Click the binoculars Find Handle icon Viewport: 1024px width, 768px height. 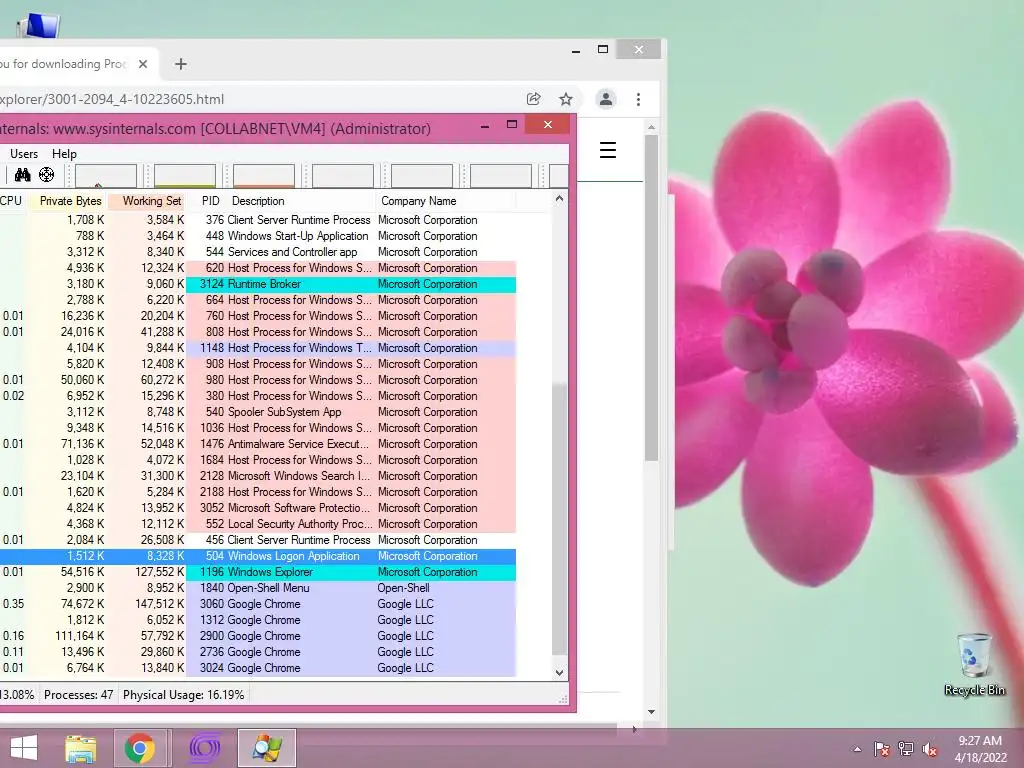click(x=23, y=175)
